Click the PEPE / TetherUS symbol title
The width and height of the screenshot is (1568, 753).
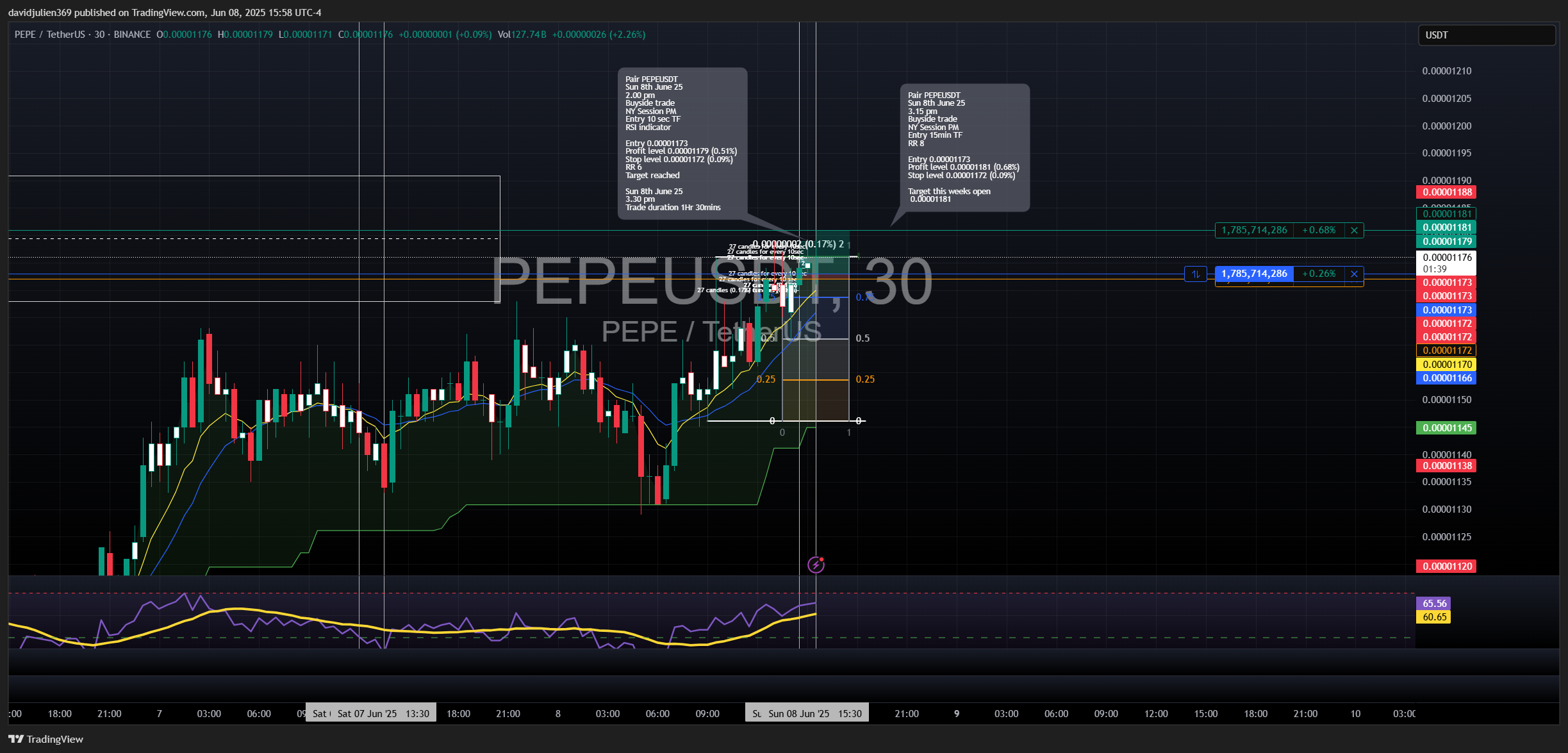click(51, 35)
